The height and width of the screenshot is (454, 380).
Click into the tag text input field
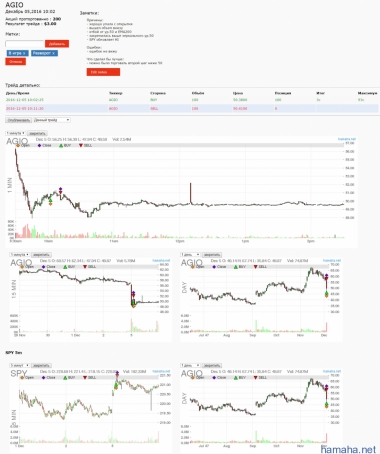25,44
